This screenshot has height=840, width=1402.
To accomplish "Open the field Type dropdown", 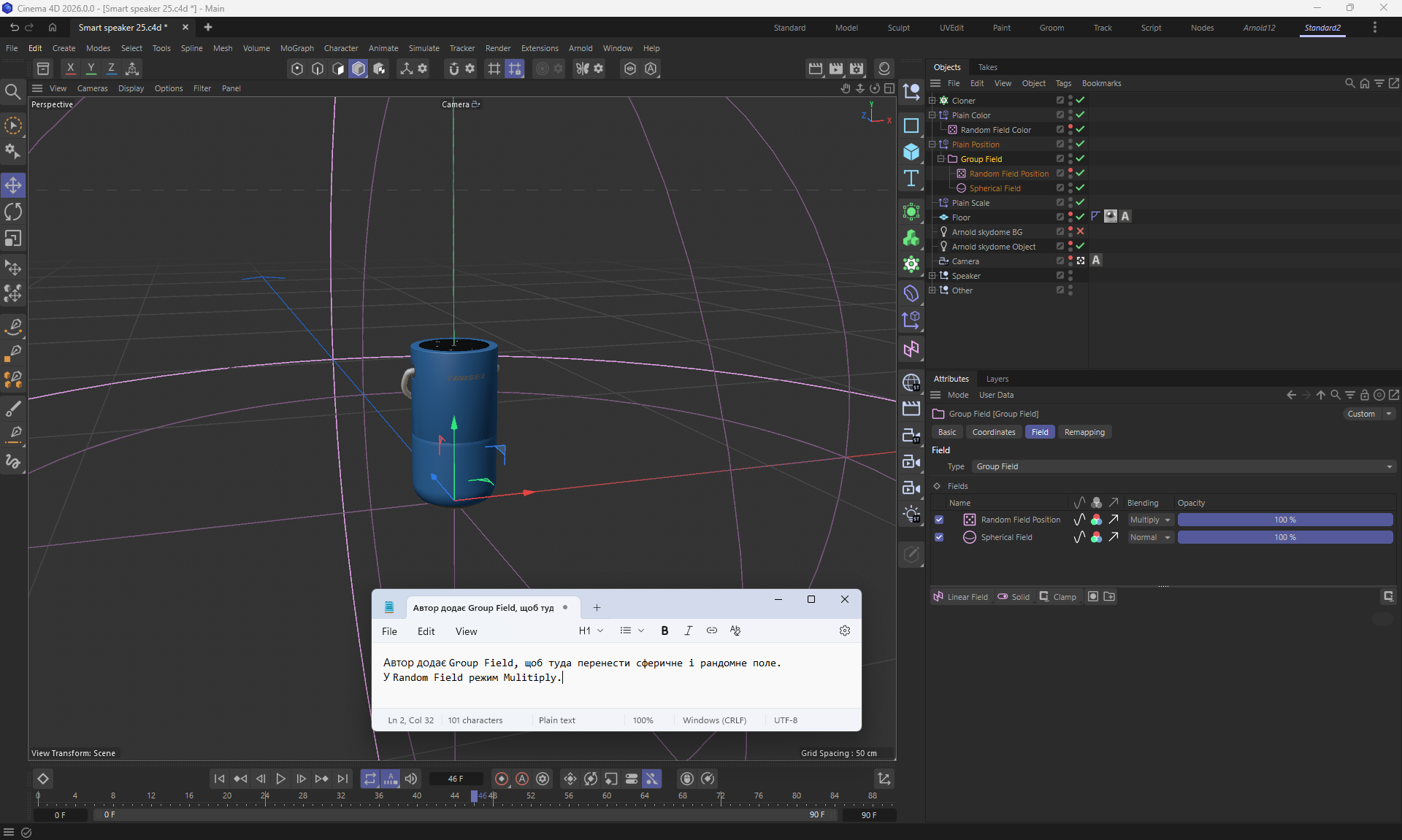I will (1183, 466).
